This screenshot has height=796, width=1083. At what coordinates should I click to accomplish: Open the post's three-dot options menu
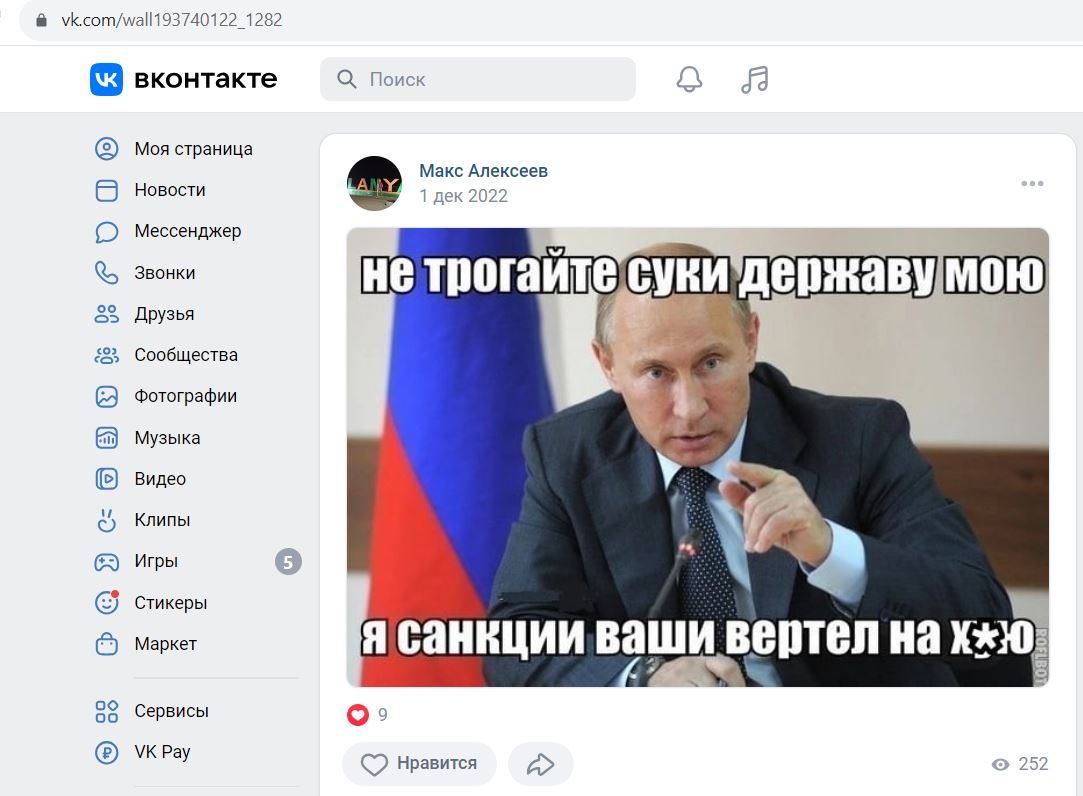(x=1032, y=183)
